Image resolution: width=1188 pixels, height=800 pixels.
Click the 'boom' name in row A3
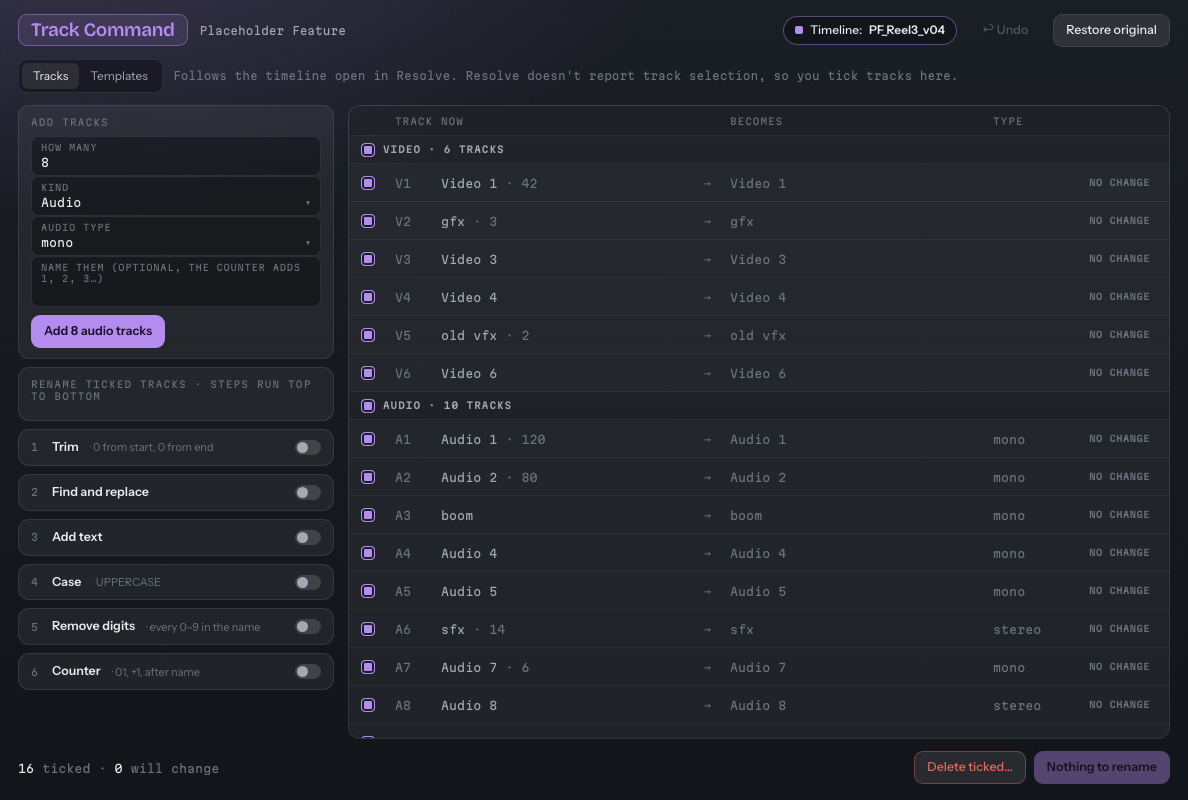[457, 516]
